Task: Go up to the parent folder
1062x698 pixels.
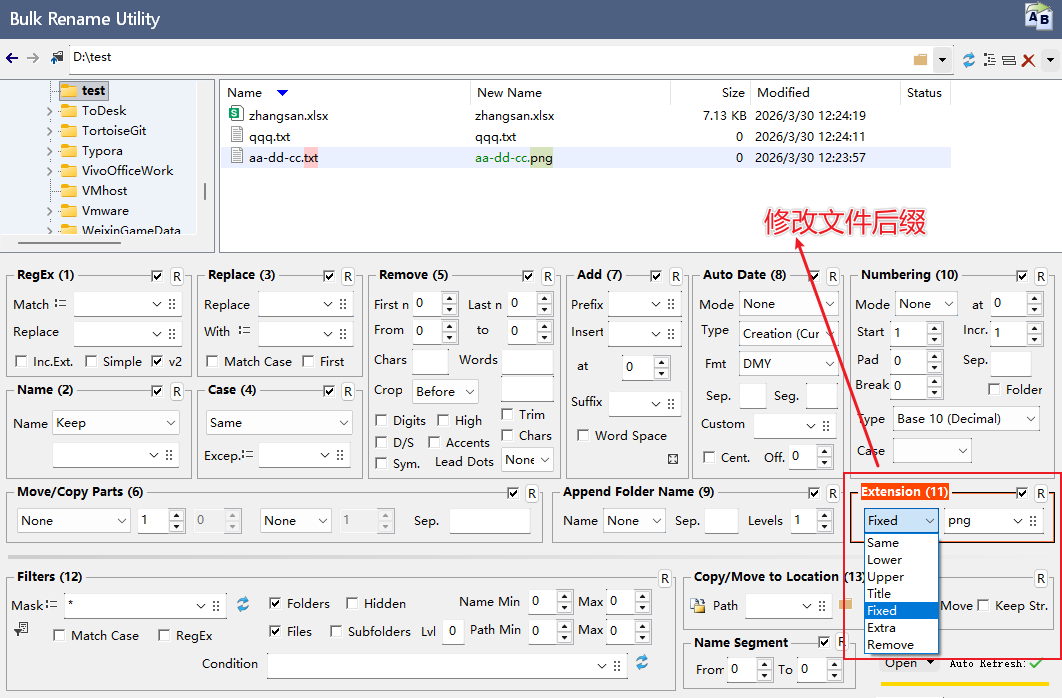Action: point(57,59)
